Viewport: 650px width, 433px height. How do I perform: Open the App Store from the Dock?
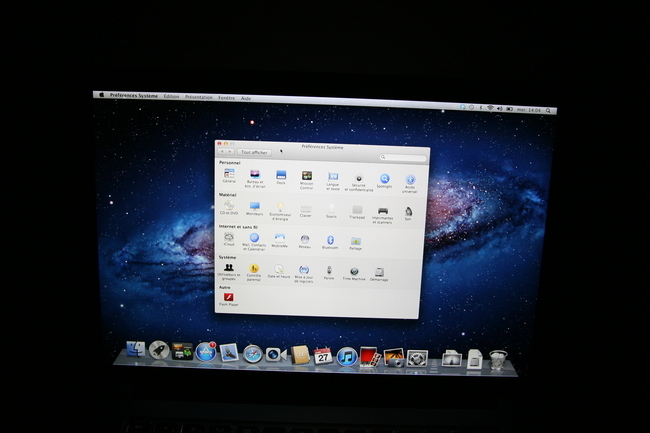click(206, 352)
